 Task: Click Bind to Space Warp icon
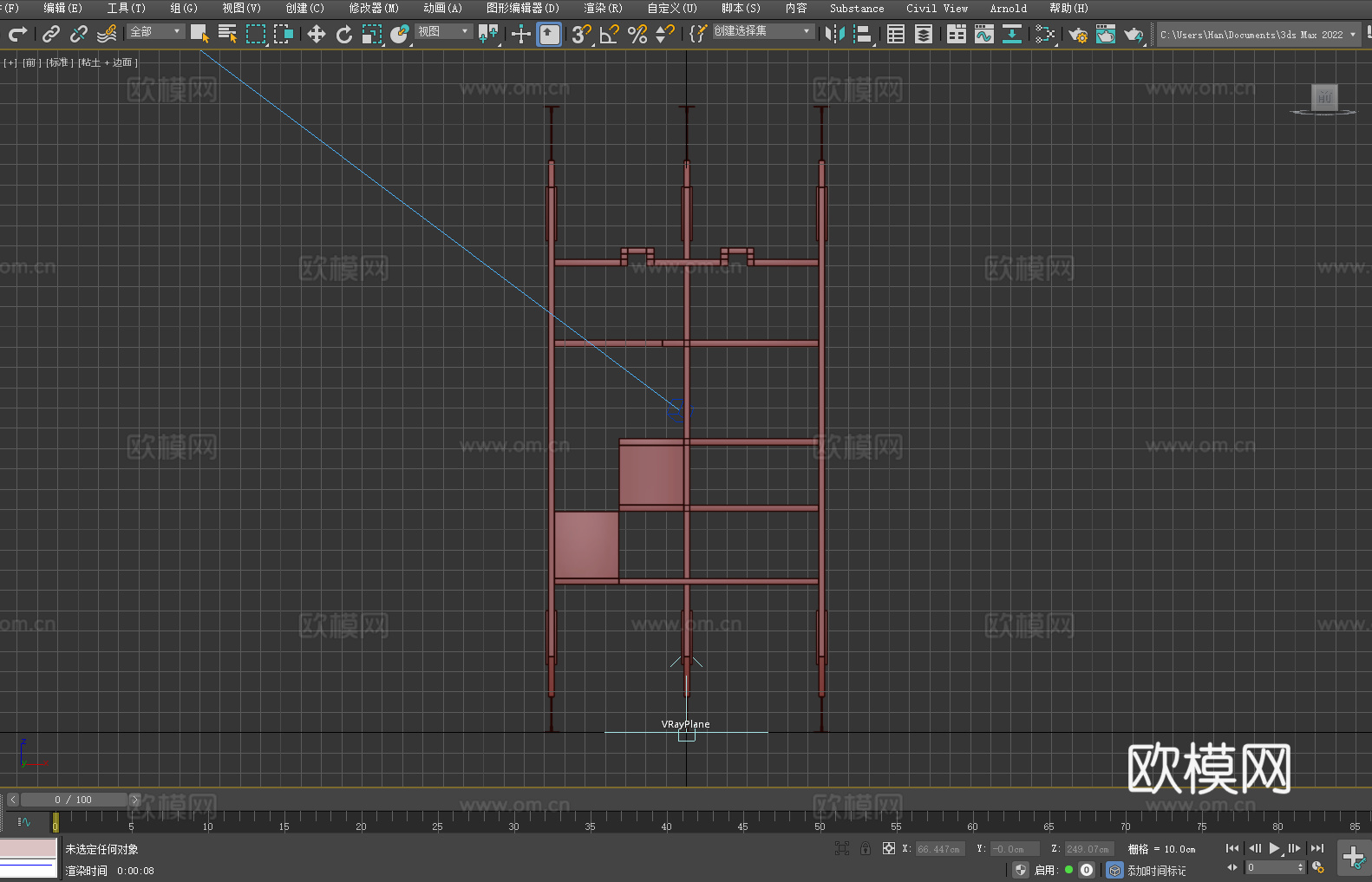[107, 34]
